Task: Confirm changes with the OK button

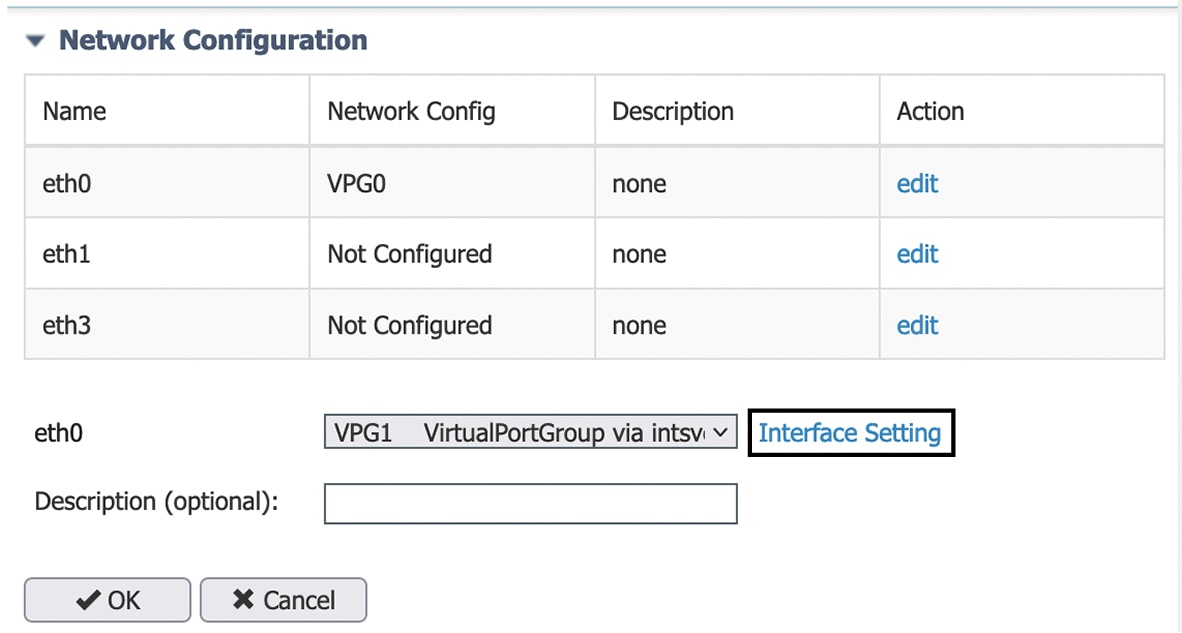Action: coord(107,600)
